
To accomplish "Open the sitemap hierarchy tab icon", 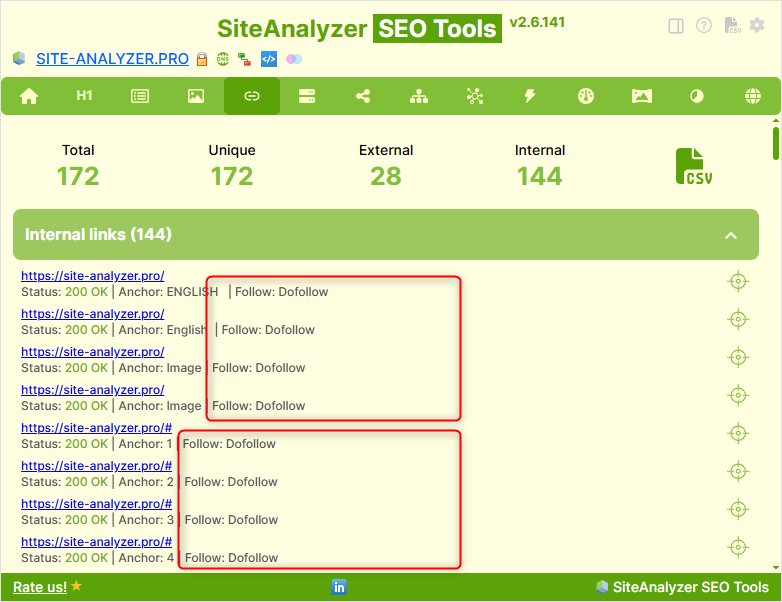I will click(x=418, y=96).
